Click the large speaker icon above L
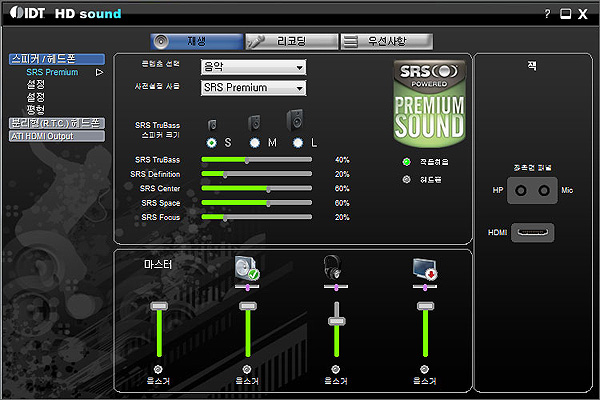The height and width of the screenshot is (400, 600). pyautogui.click(x=295, y=120)
